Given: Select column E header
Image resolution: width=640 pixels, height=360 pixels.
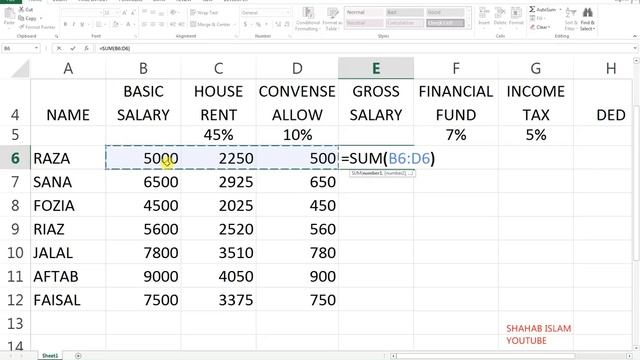Looking at the screenshot, I should coord(376,68).
